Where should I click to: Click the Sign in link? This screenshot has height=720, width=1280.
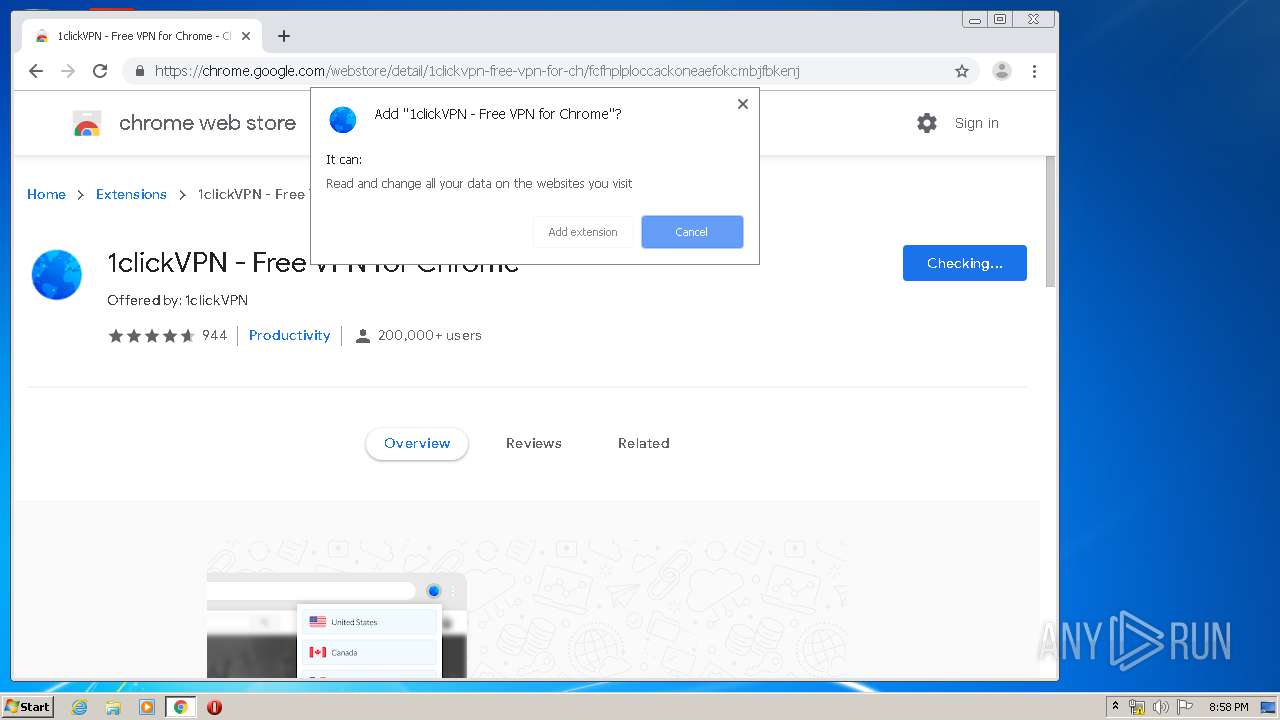(976, 123)
